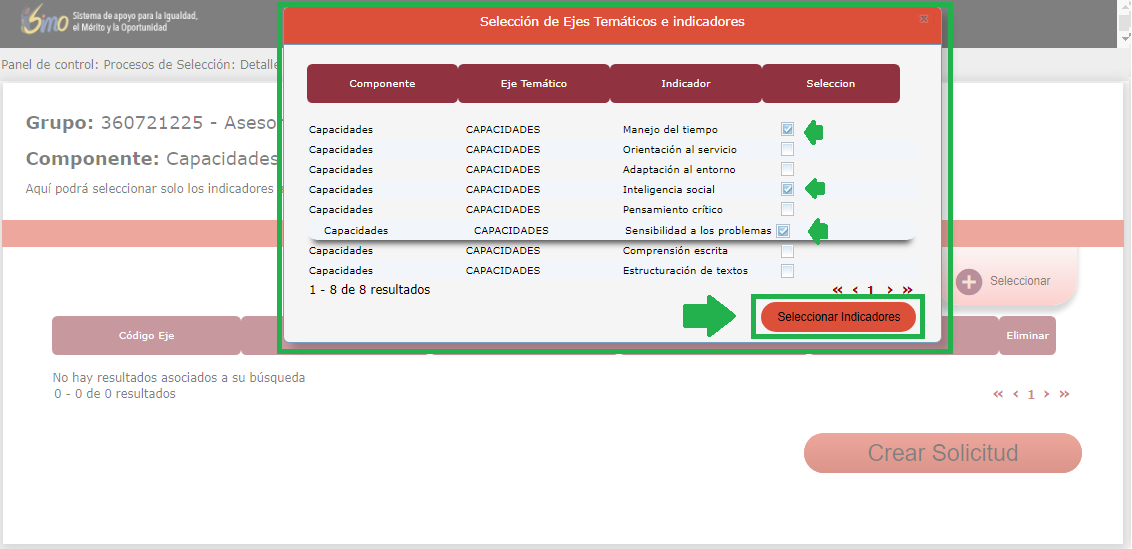
Task: Click the plus icon beside Seleccionar
Action: click(969, 282)
